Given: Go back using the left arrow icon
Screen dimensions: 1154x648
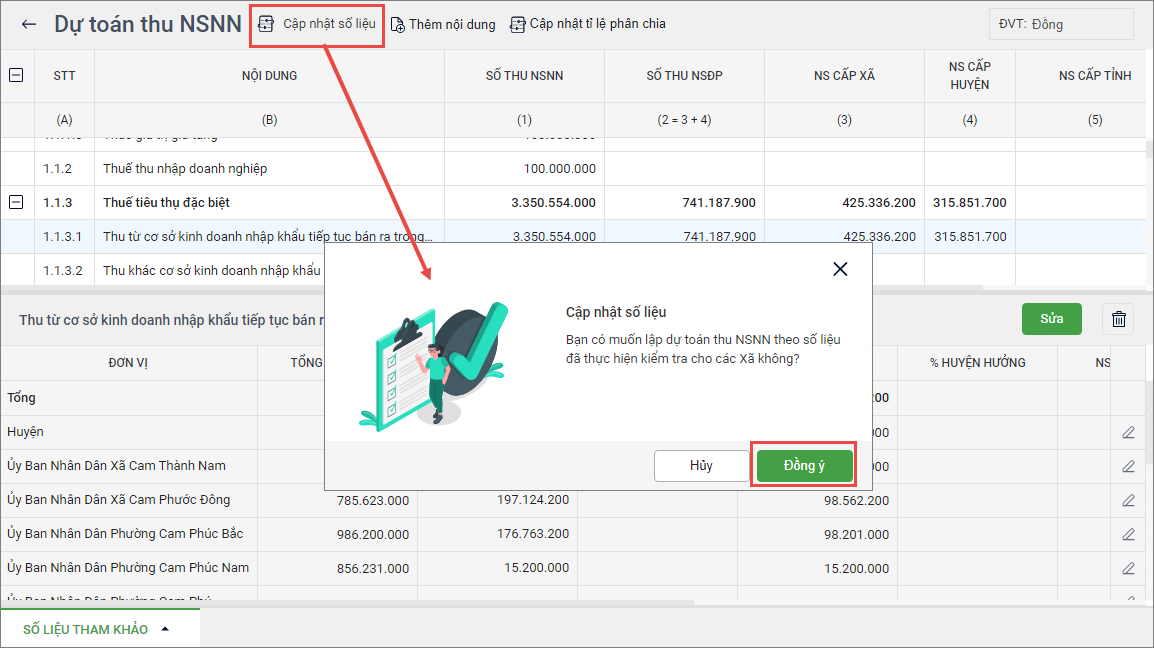Looking at the screenshot, I should tap(28, 25).
